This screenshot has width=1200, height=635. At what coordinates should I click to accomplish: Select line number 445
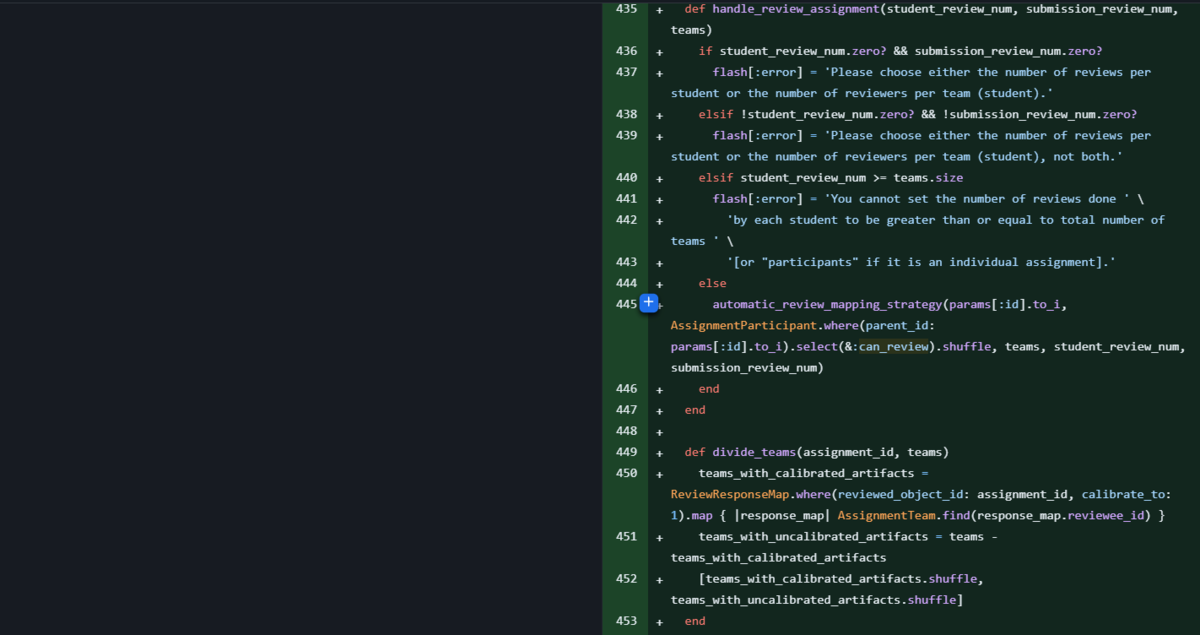(626, 304)
